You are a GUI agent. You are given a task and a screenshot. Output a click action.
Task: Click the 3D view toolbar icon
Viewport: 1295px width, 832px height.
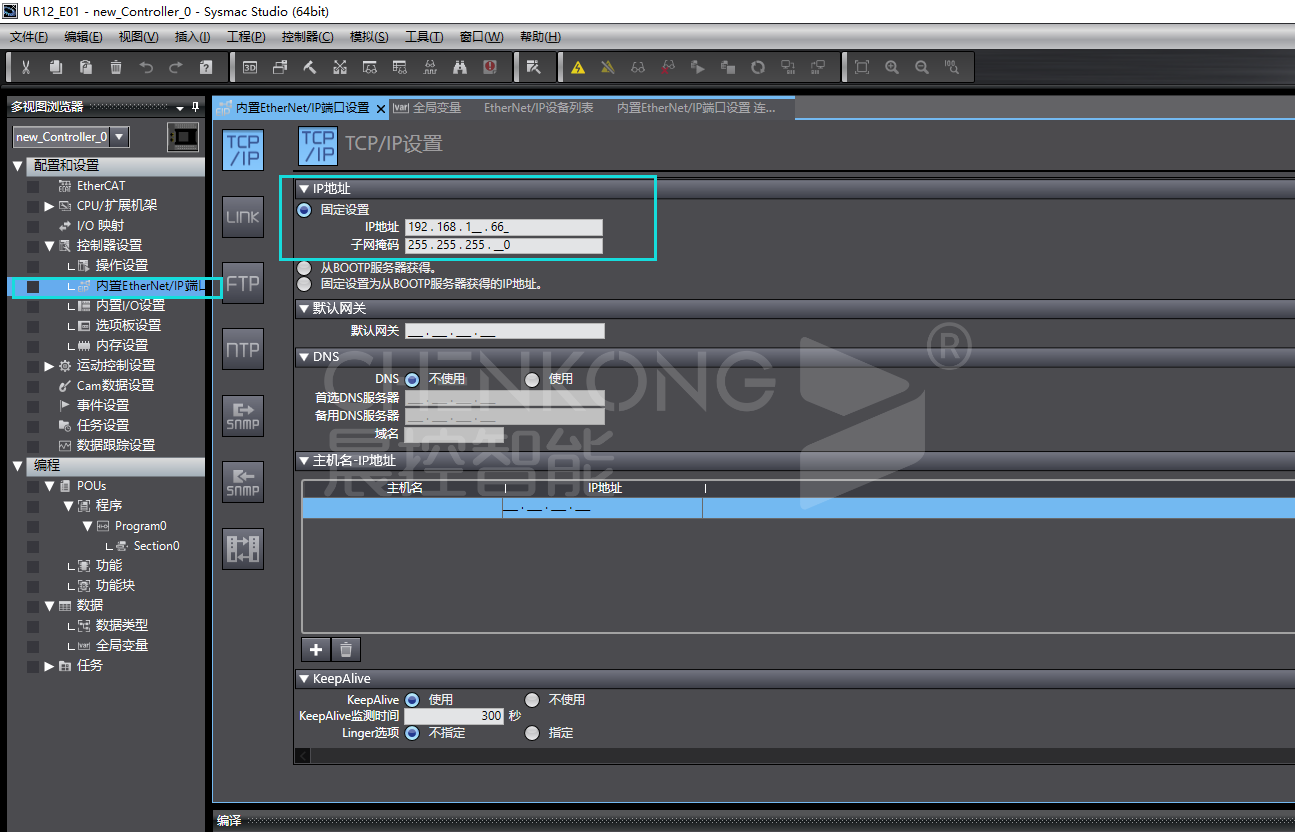click(250, 67)
